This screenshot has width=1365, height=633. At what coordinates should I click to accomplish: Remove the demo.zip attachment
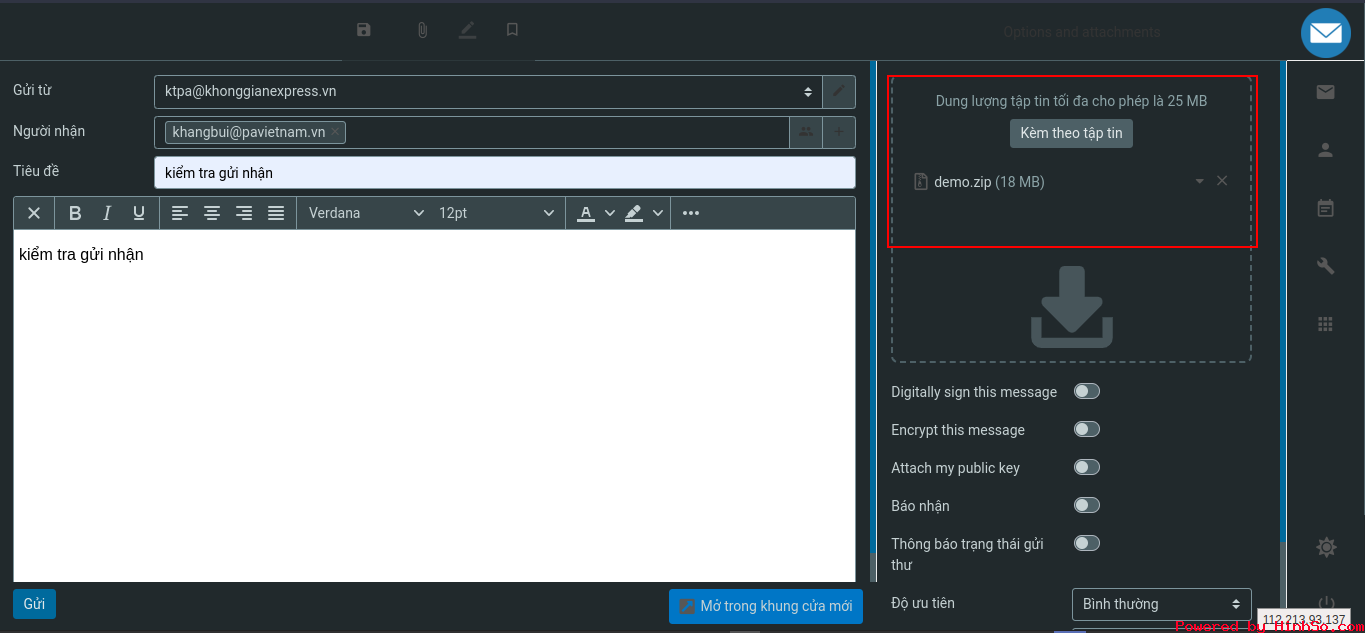coord(1222,181)
